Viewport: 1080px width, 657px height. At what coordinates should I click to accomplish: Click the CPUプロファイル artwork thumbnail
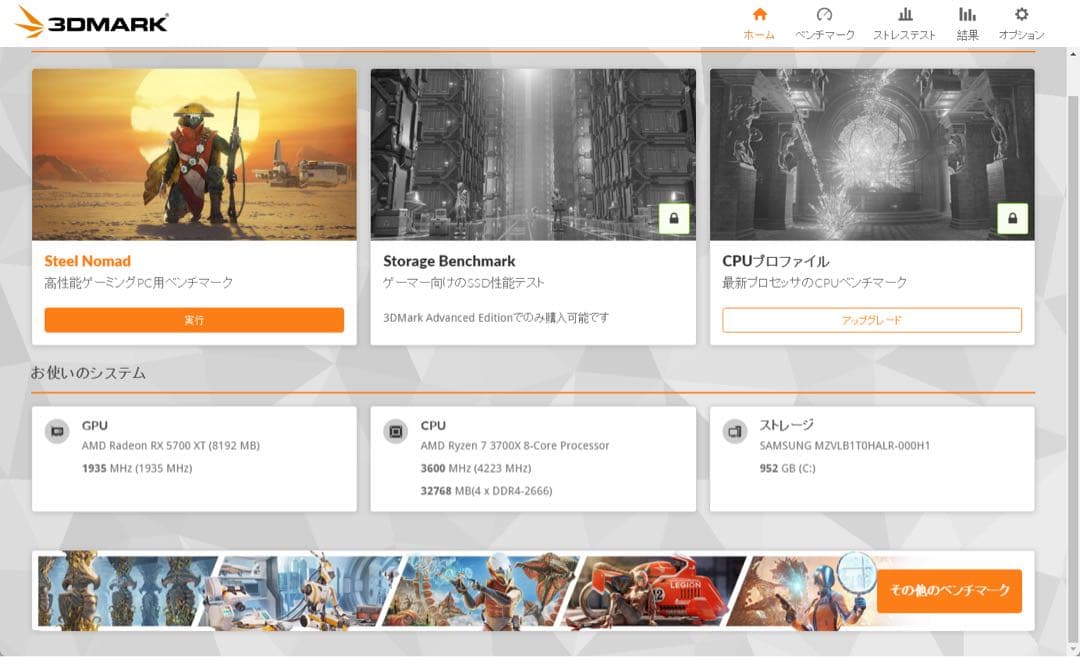point(872,154)
